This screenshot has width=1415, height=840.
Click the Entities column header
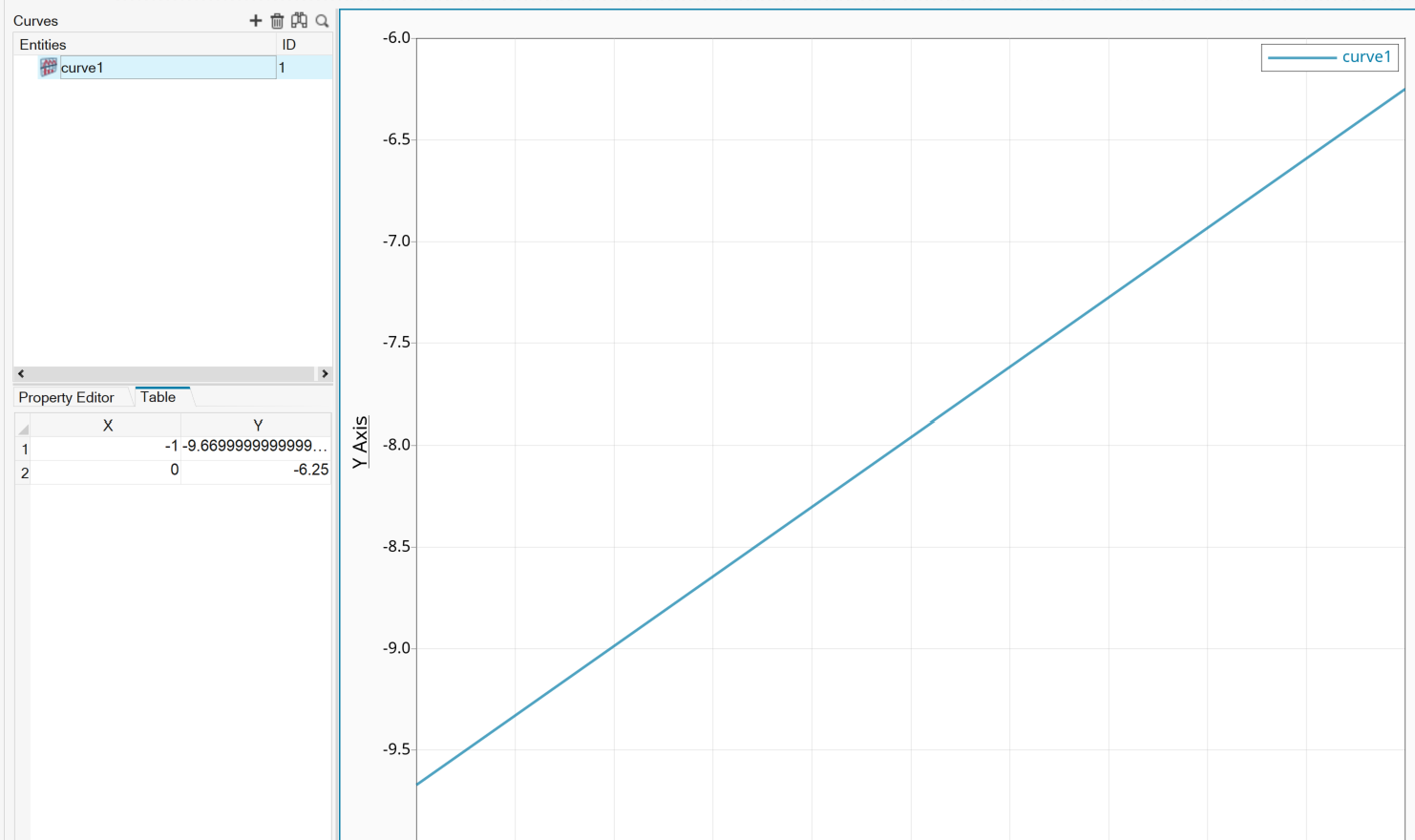coord(144,45)
